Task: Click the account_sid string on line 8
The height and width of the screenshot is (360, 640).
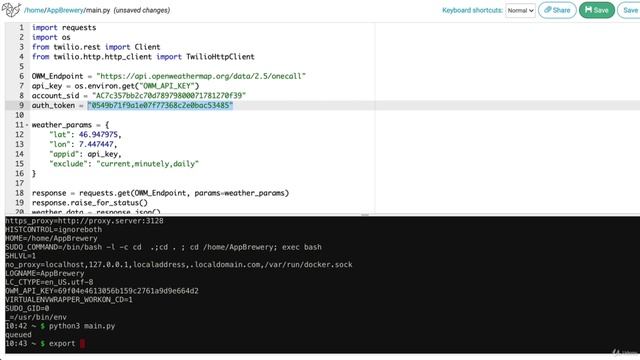Action: [169, 96]
